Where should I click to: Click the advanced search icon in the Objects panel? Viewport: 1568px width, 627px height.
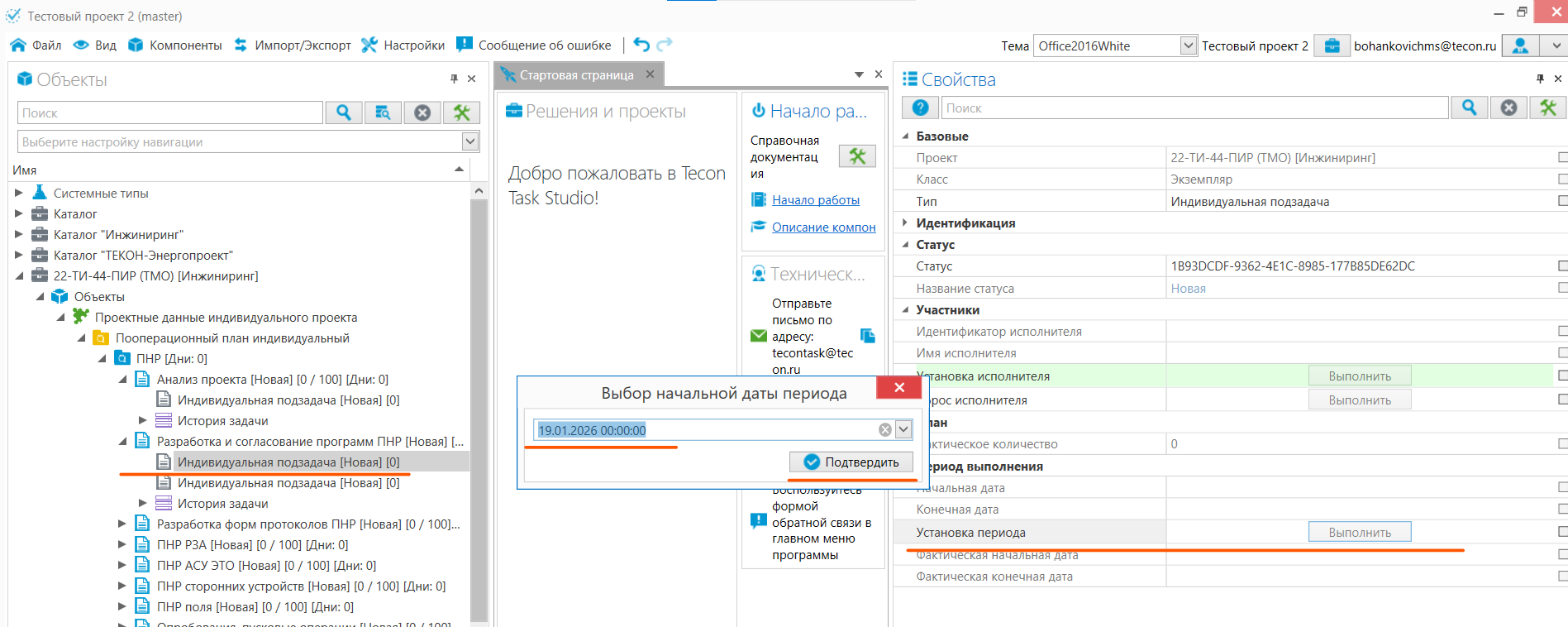click(383, 112)
